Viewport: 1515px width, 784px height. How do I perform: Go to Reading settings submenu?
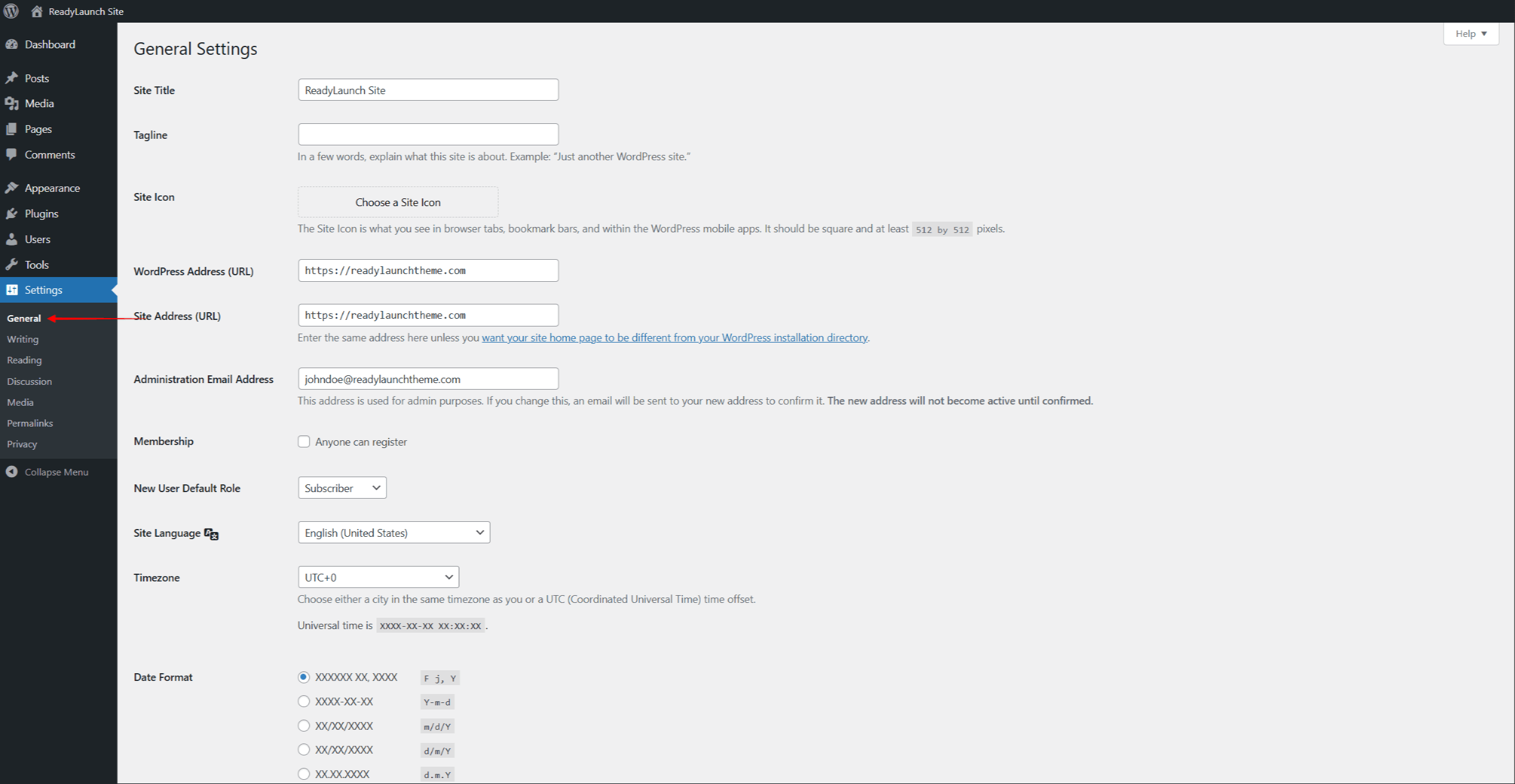24,360
